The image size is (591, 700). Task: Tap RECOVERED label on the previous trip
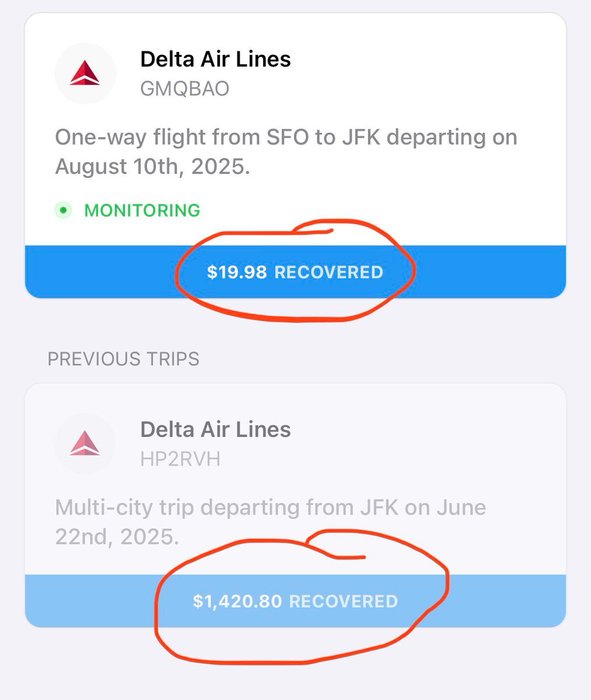point(343,601)
